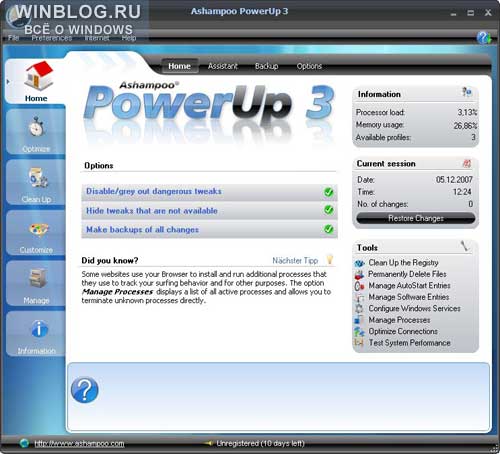Image resolution: width=500 pixels, height=454 pixels.
Task: Click Manage Processes tool link
Action: click(x=399, y=320)
